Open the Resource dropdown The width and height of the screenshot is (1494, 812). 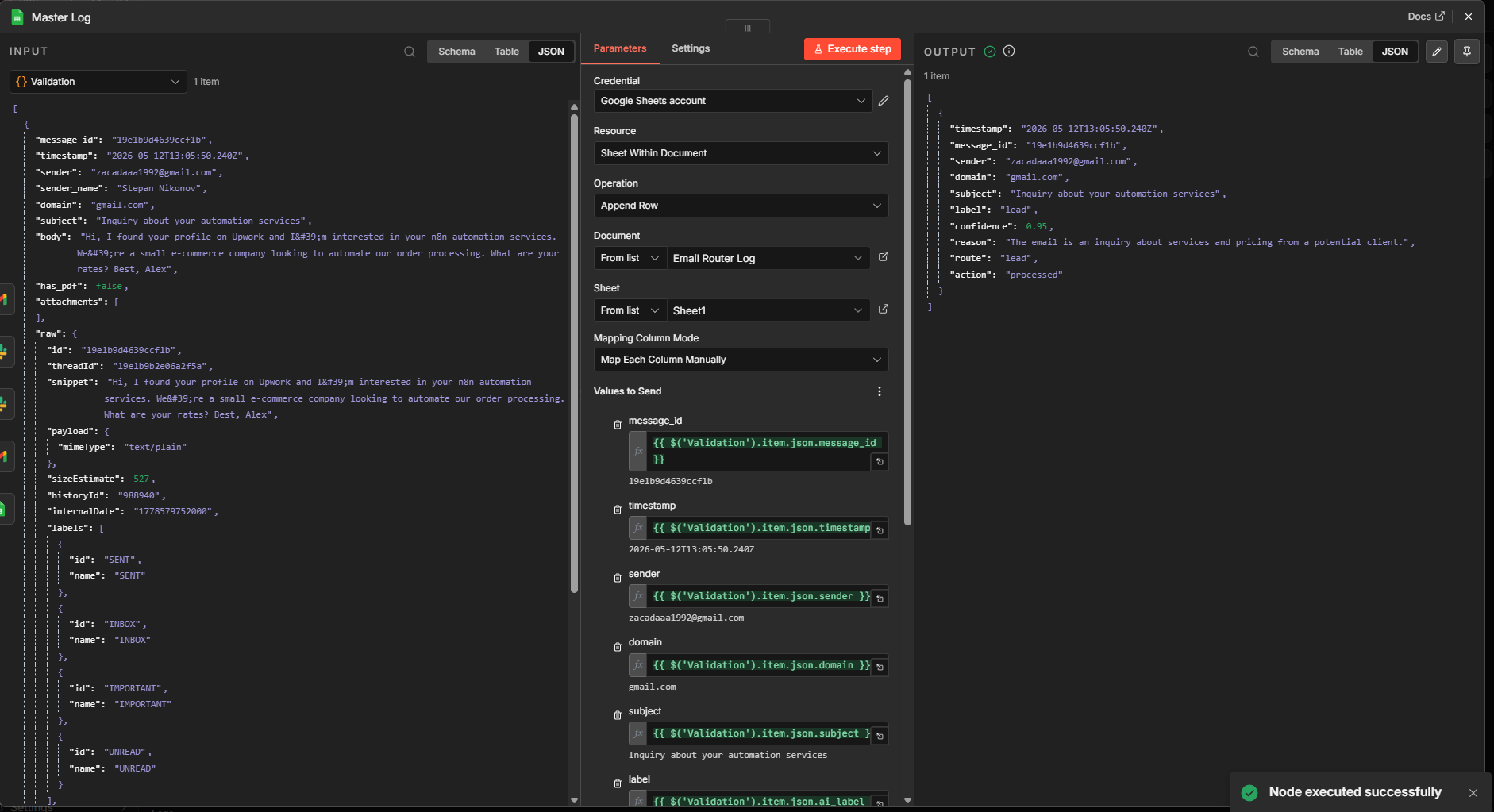741,153
